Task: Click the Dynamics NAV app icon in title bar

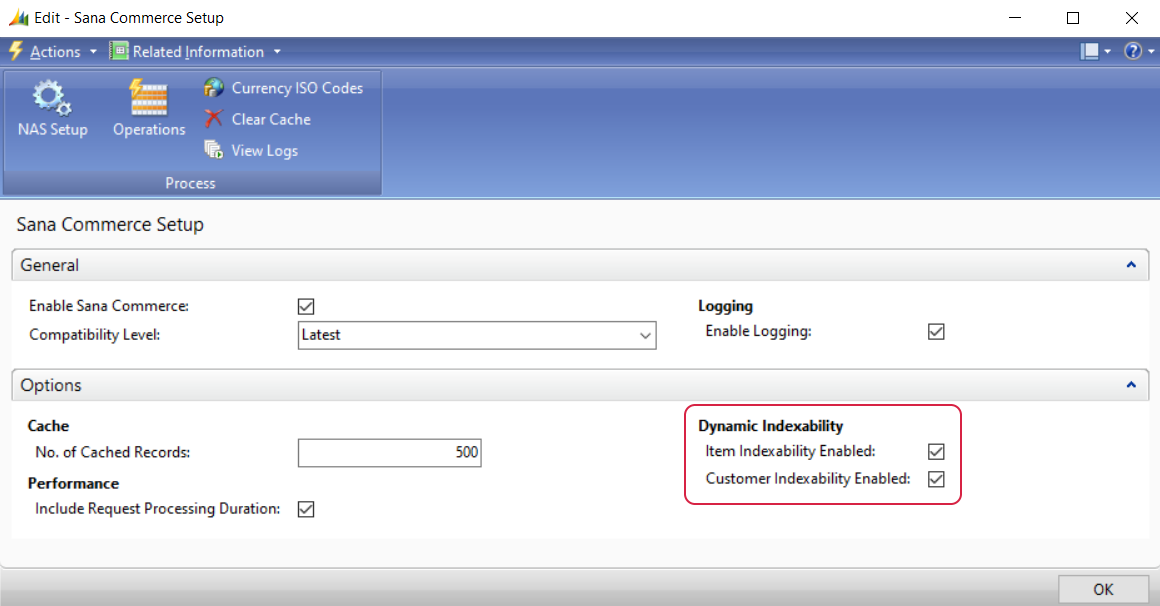Action: tap(18, 18)
